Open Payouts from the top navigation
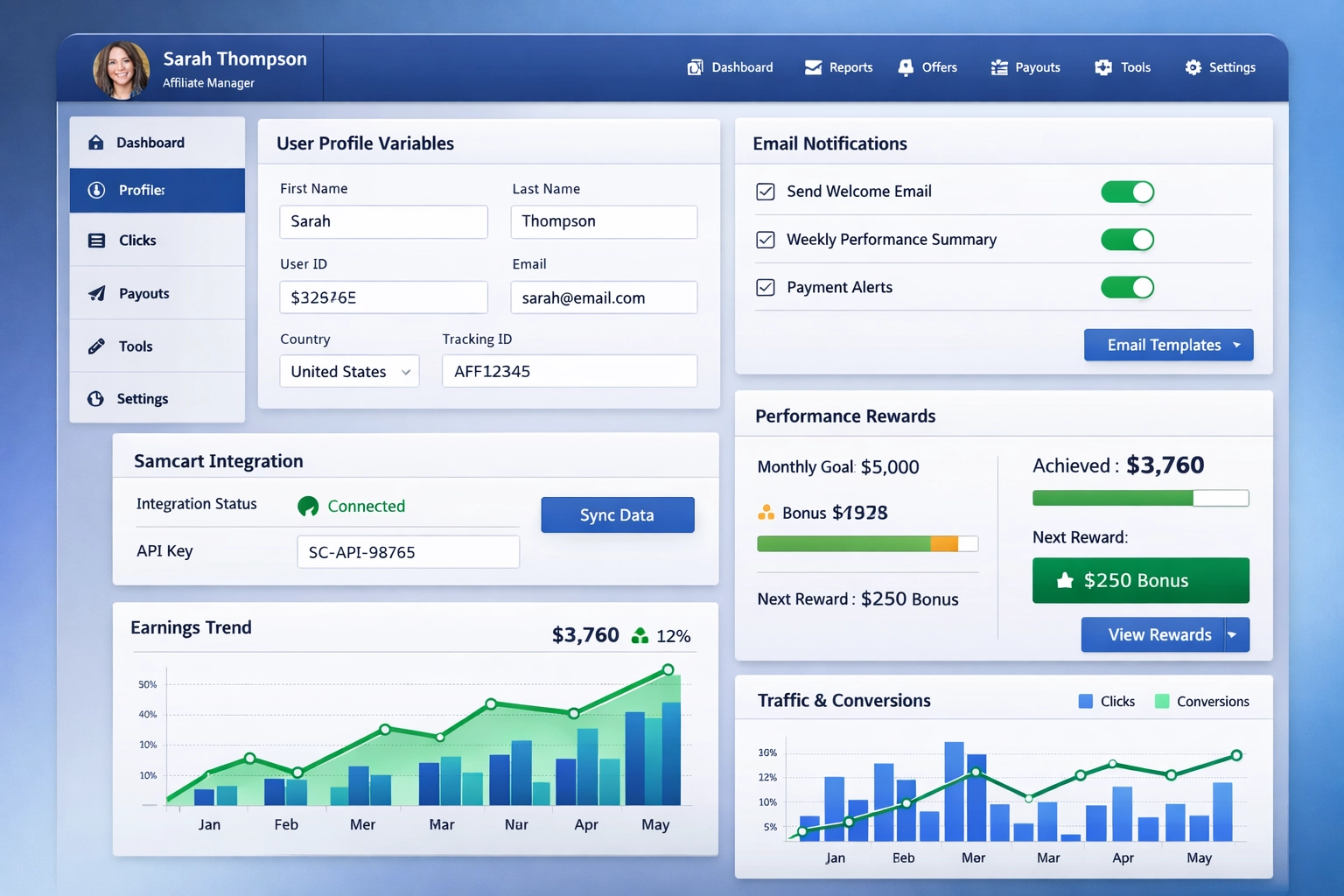Screen dimensions: 1344x896 pyautogui.click(x=998, y=66)
